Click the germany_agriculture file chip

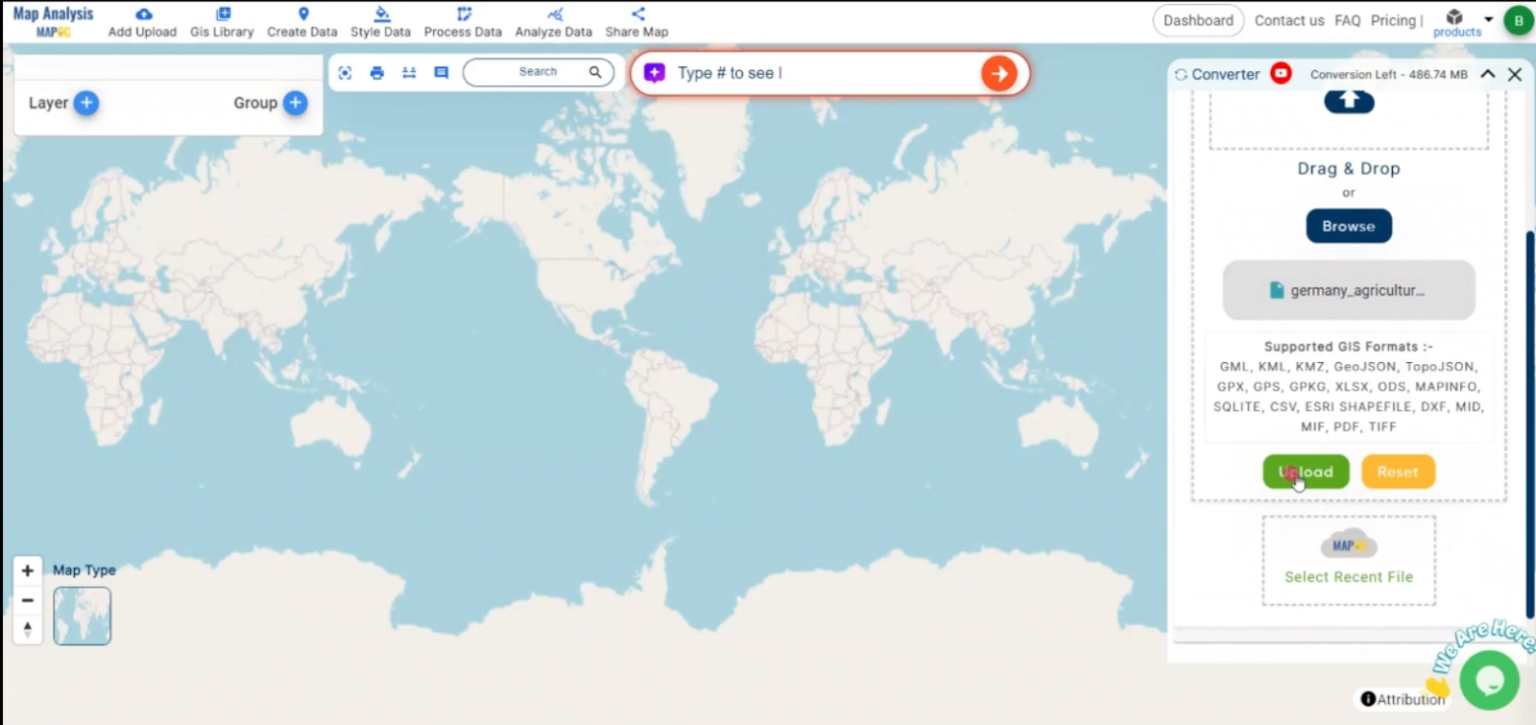click(x=1348, y=290)
